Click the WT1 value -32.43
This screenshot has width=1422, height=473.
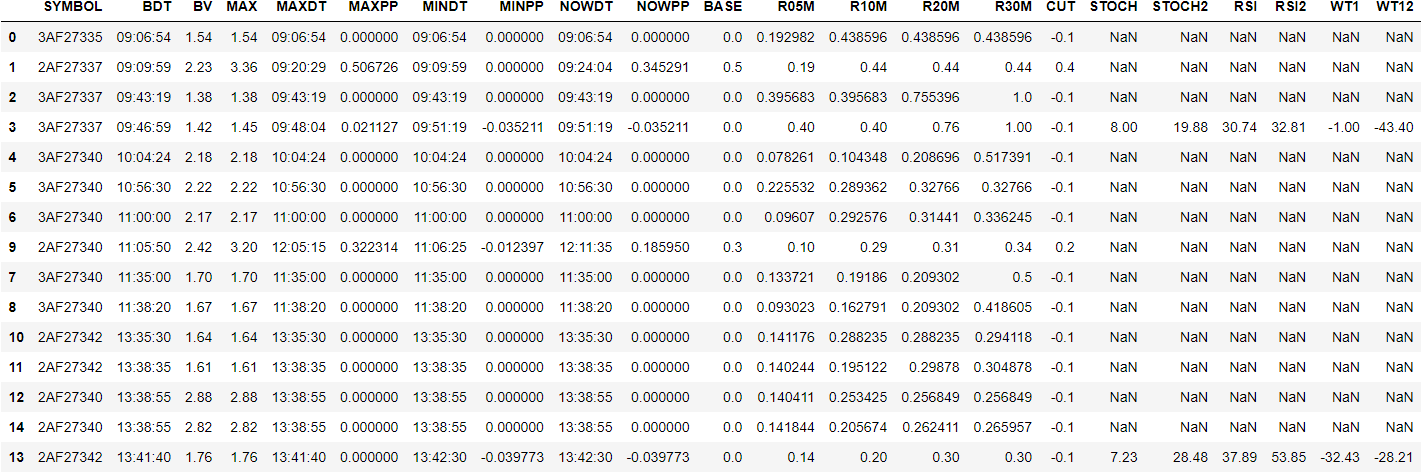pyautogui.click(x=1341, y=457)
